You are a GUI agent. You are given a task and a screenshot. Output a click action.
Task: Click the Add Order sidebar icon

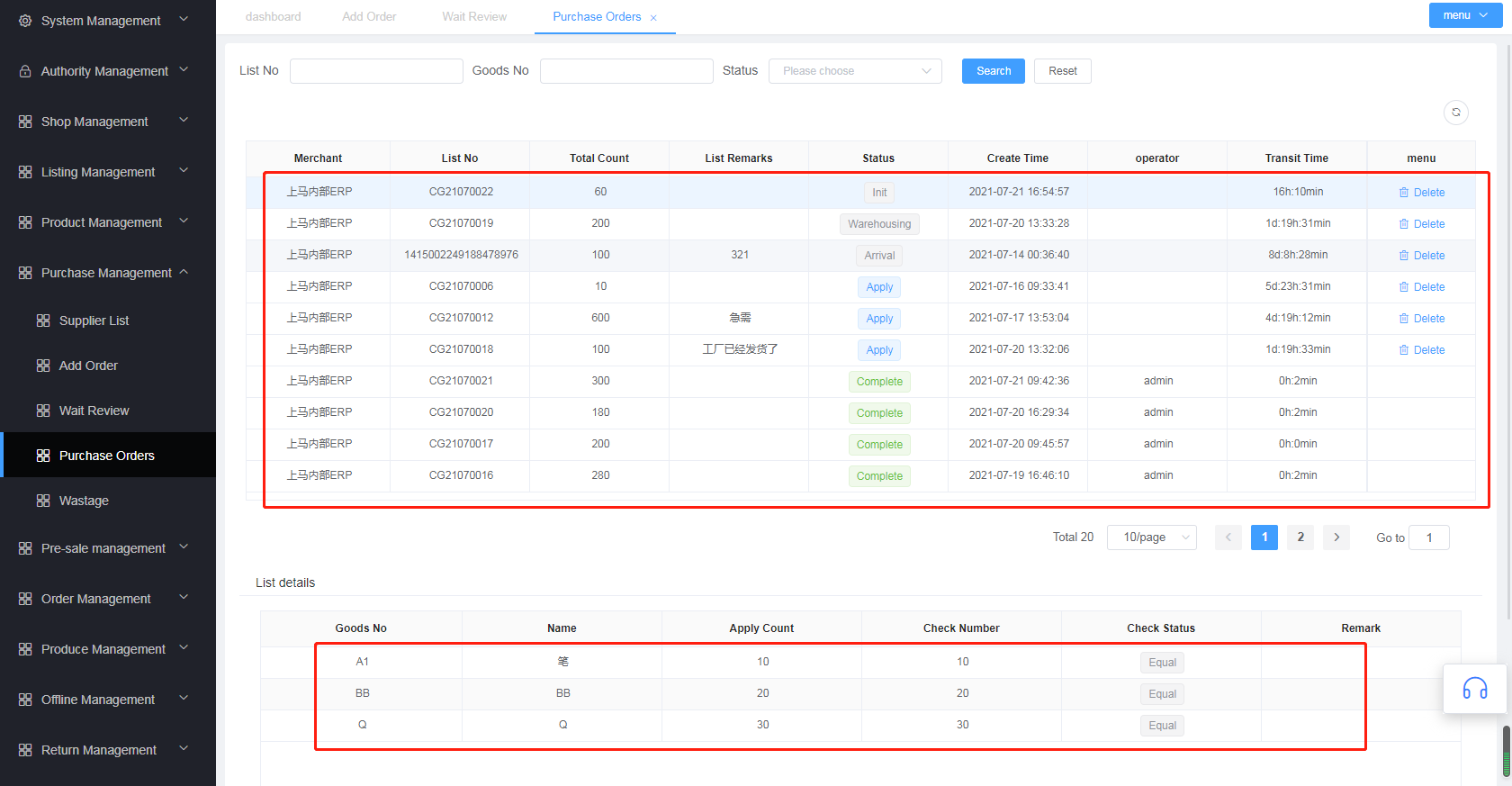(43, 366)
